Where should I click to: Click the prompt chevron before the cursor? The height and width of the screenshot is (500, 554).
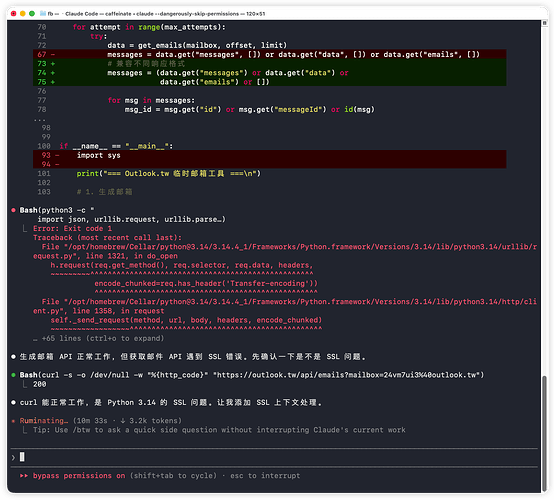[13, 458]
